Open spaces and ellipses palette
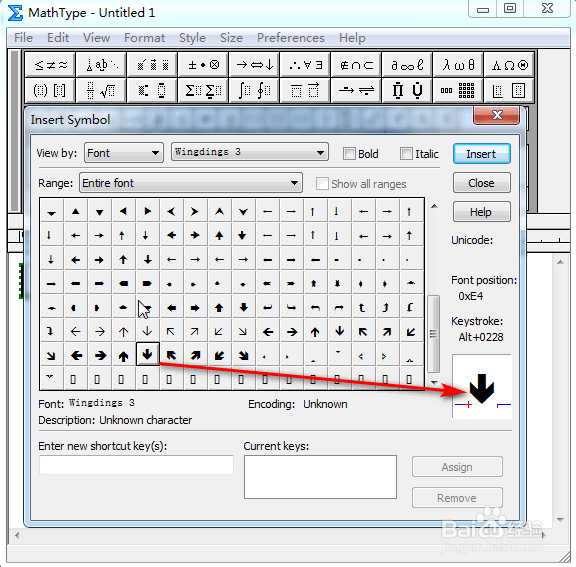 101,65
